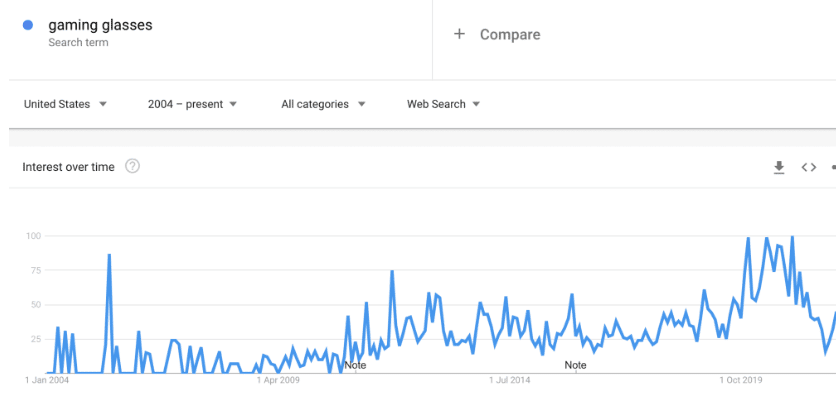Viewport: 836px width, 394px height.
Task: Open the All categories dropdown
Action: 323,104
